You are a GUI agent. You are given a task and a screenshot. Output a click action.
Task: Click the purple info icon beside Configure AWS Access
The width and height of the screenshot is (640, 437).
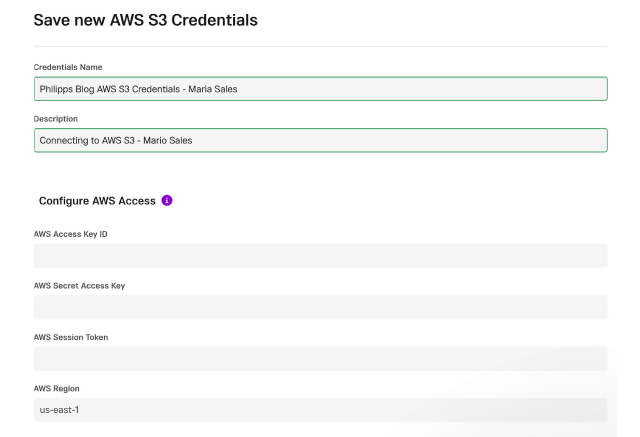click(167, 200)
